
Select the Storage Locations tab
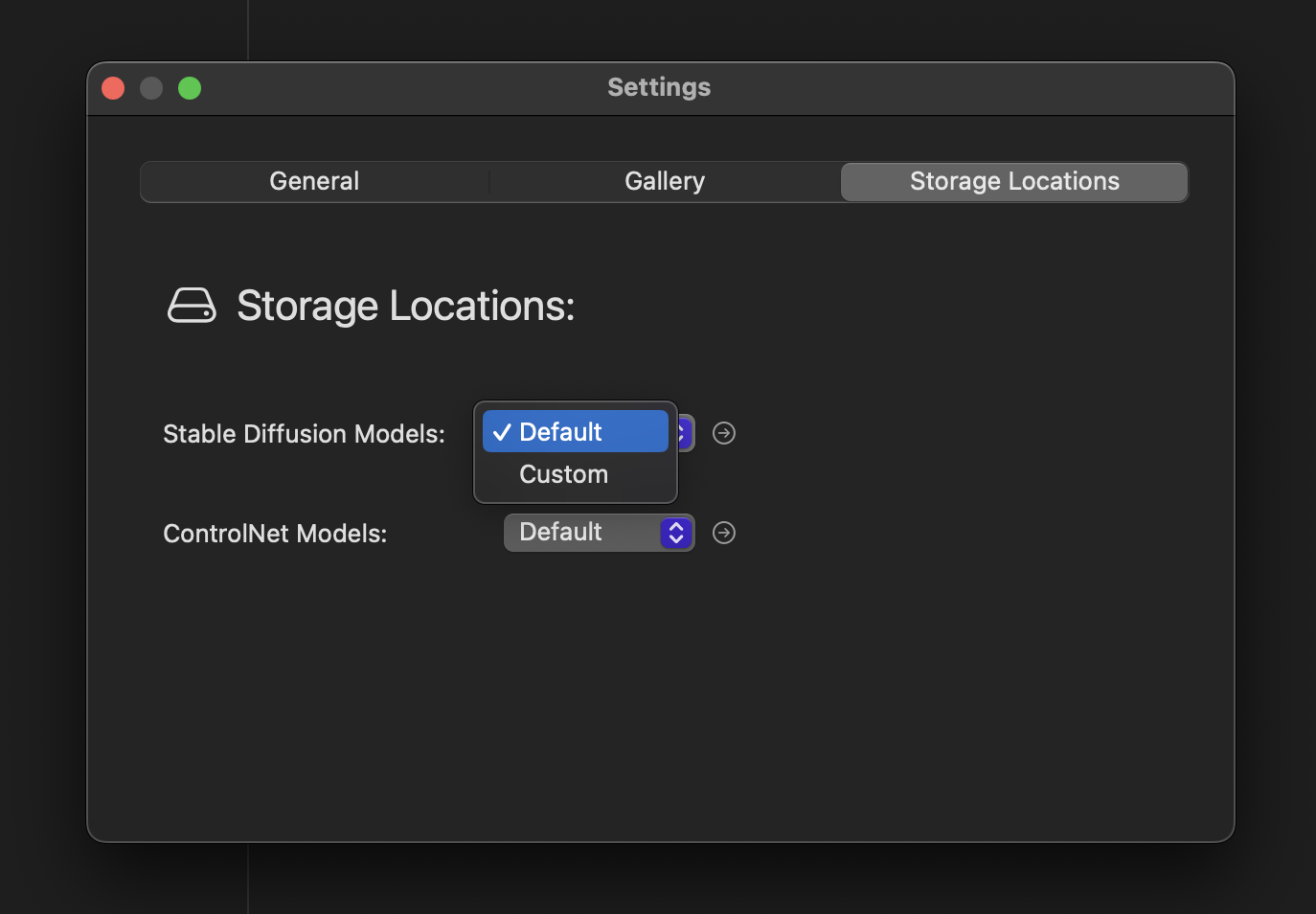(x=1014, y=182)
